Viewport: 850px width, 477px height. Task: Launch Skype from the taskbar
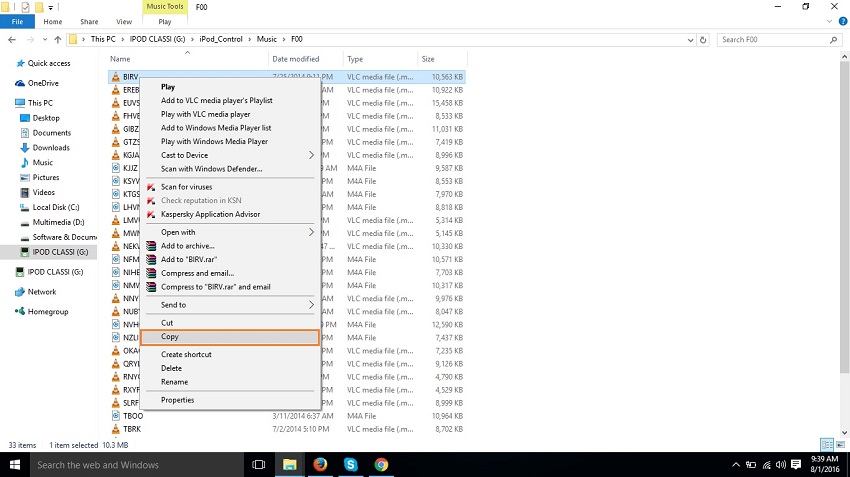pyautogui.click(x=351, y=465)
